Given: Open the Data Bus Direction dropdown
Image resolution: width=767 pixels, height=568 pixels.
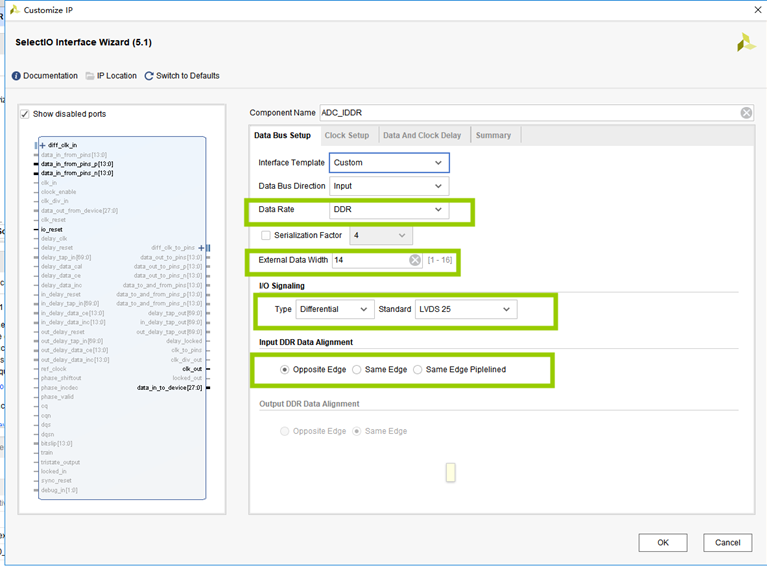Looking at the screenshot, I should click(x=389, y=186).
